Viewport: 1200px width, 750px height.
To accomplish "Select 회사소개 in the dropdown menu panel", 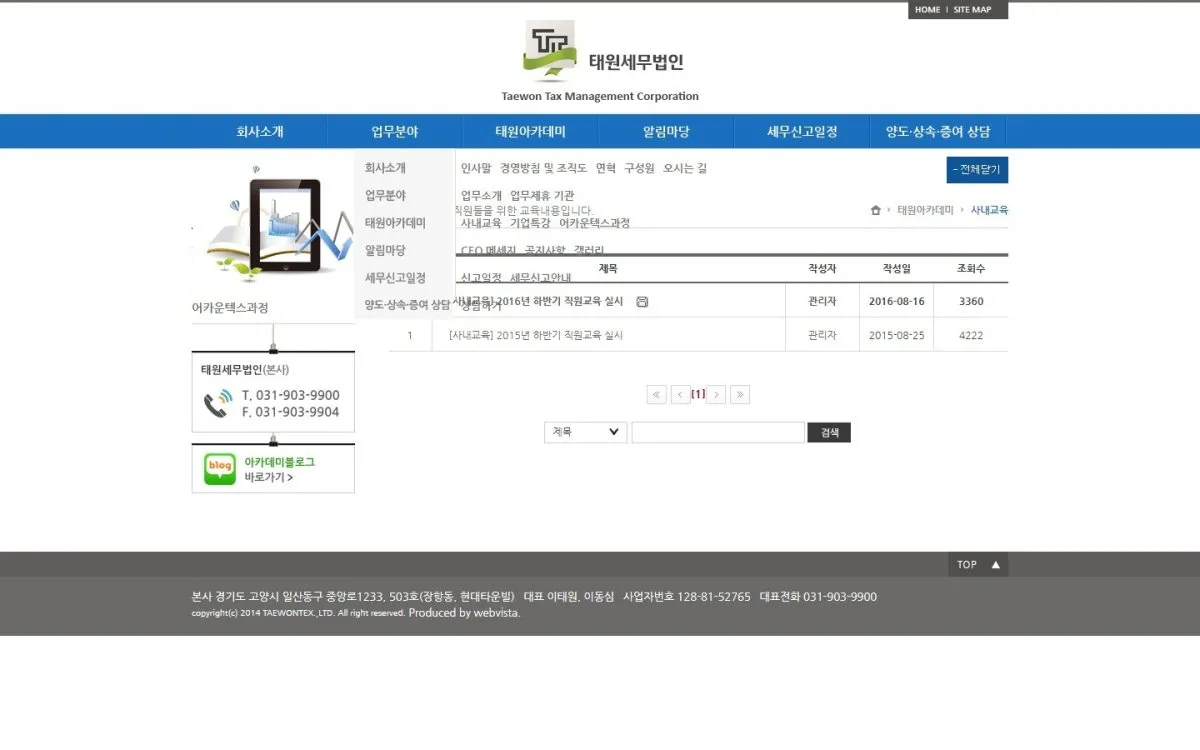I will (x=385, y=168).
